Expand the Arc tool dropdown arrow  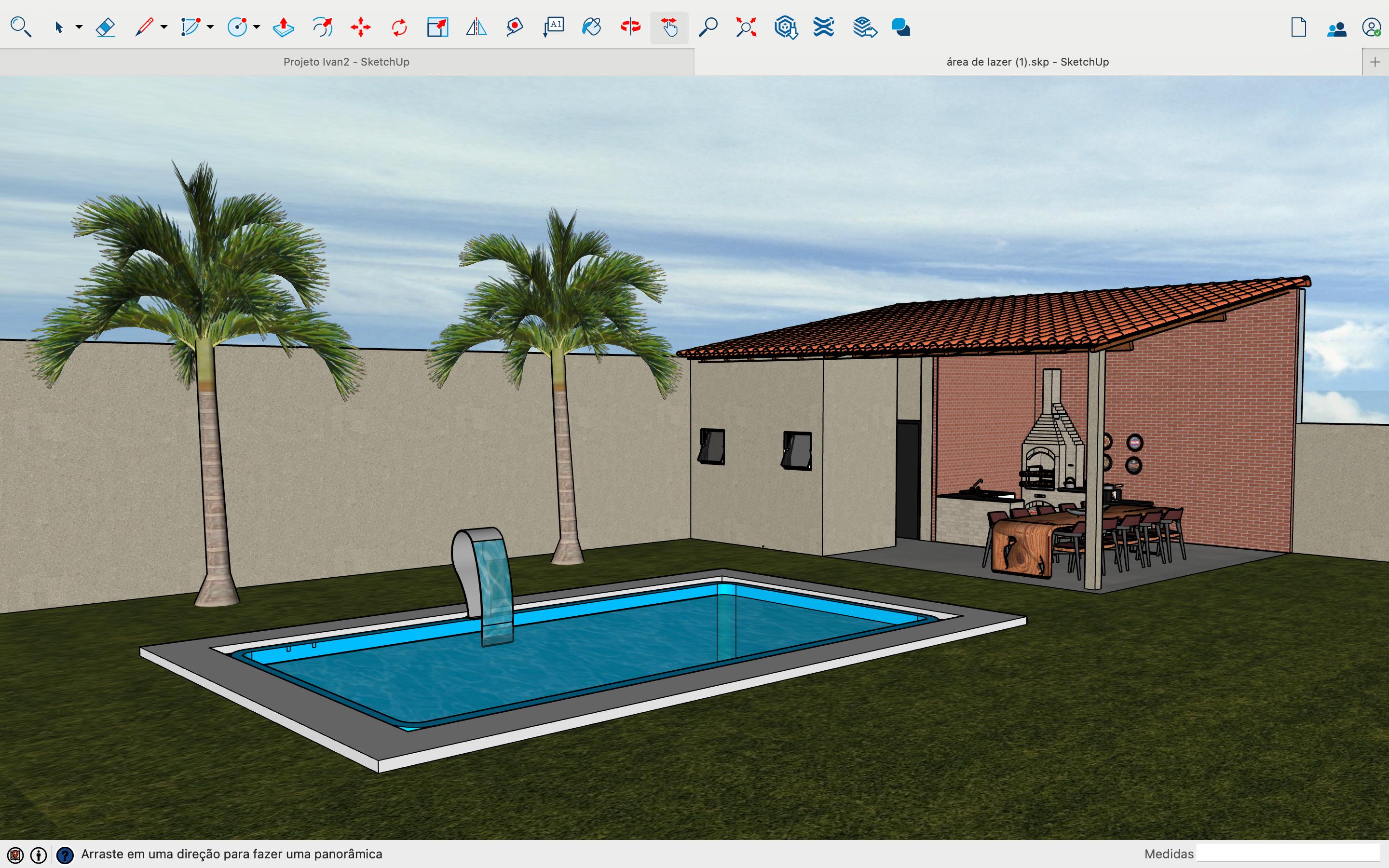point(211,27)
